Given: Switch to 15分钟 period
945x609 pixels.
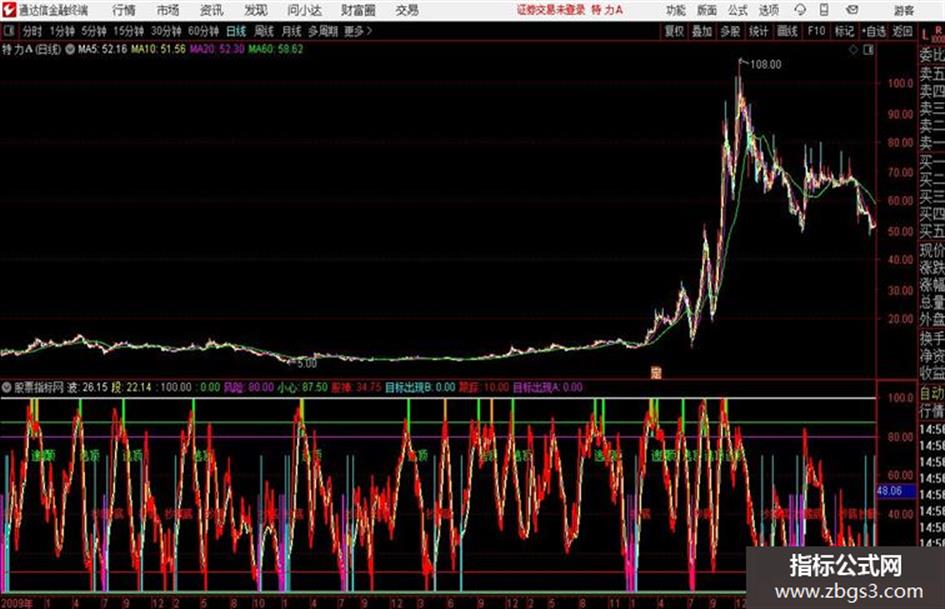Looking at the screenshot, I should click(x=129, y=31).
